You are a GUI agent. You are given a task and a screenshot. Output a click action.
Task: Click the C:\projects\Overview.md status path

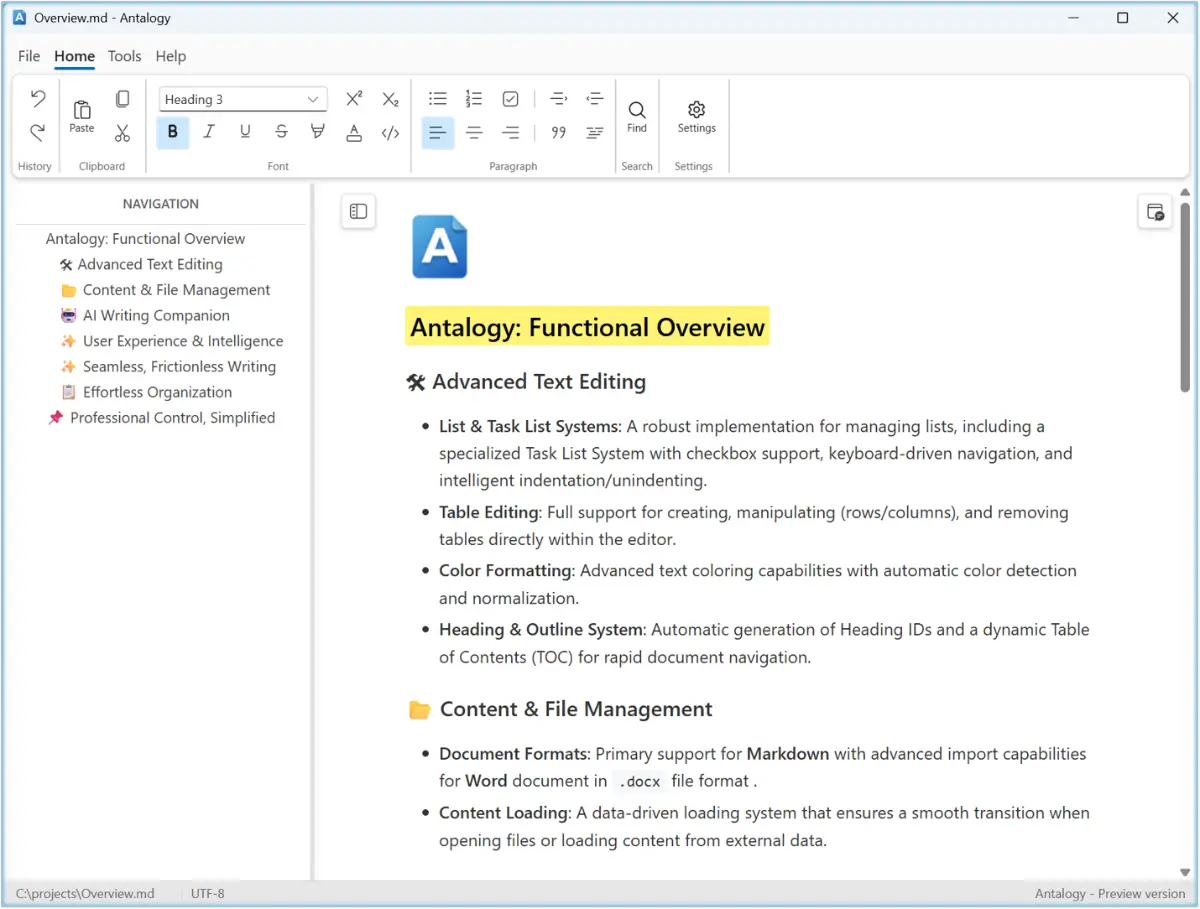85,894
